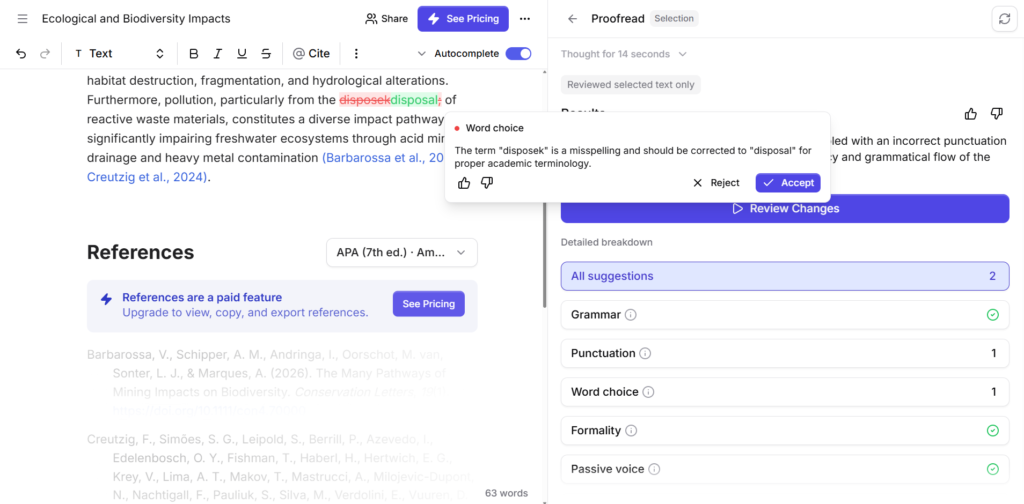
Task: Click the Review Changes button
Action: tap(785, 209)
